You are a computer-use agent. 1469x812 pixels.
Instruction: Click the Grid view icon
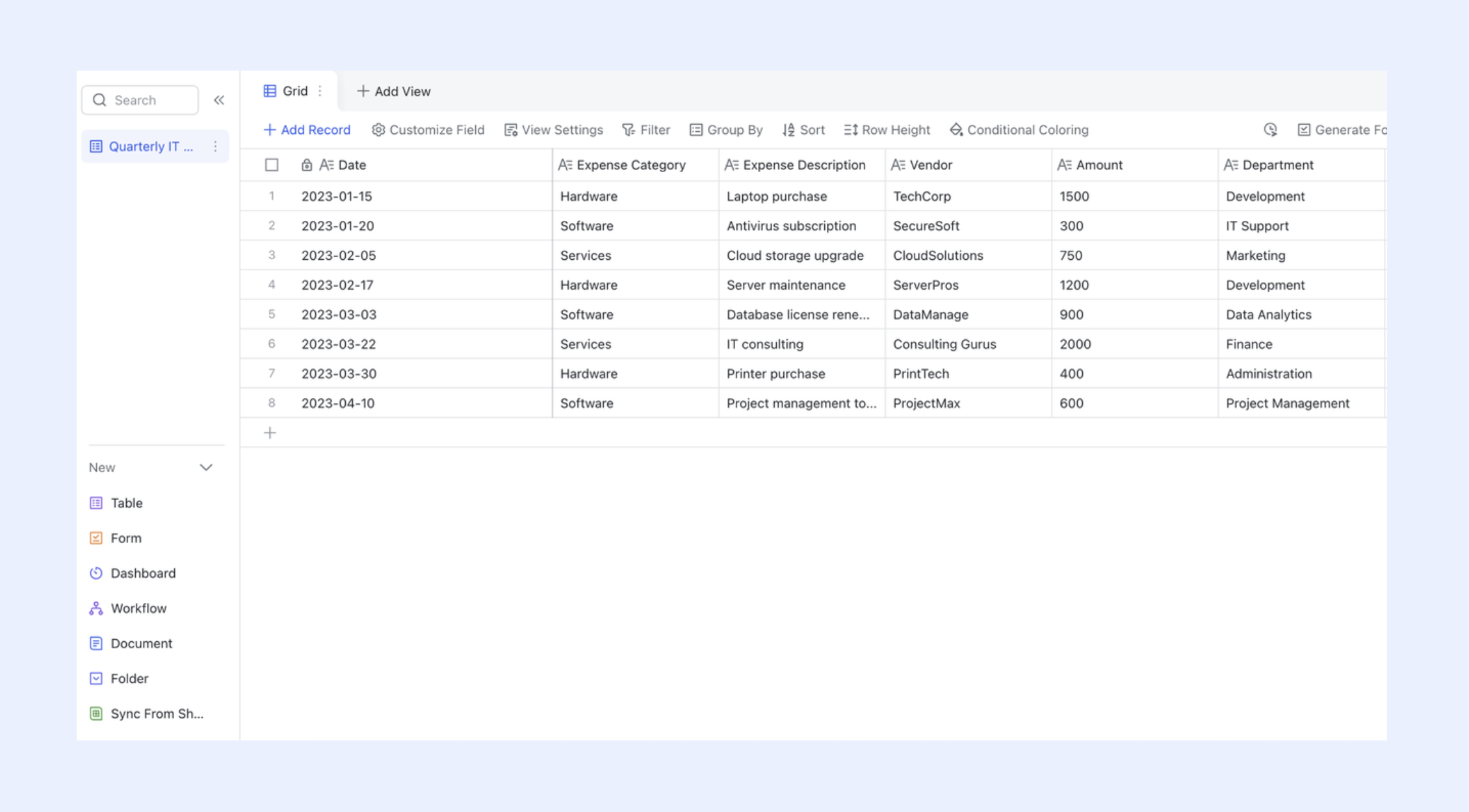pyautogui.click(x=270, y=91)
